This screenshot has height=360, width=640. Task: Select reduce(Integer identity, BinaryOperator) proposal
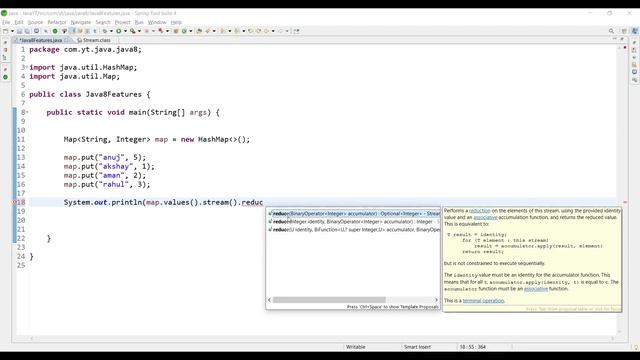(x=354, y=222)
